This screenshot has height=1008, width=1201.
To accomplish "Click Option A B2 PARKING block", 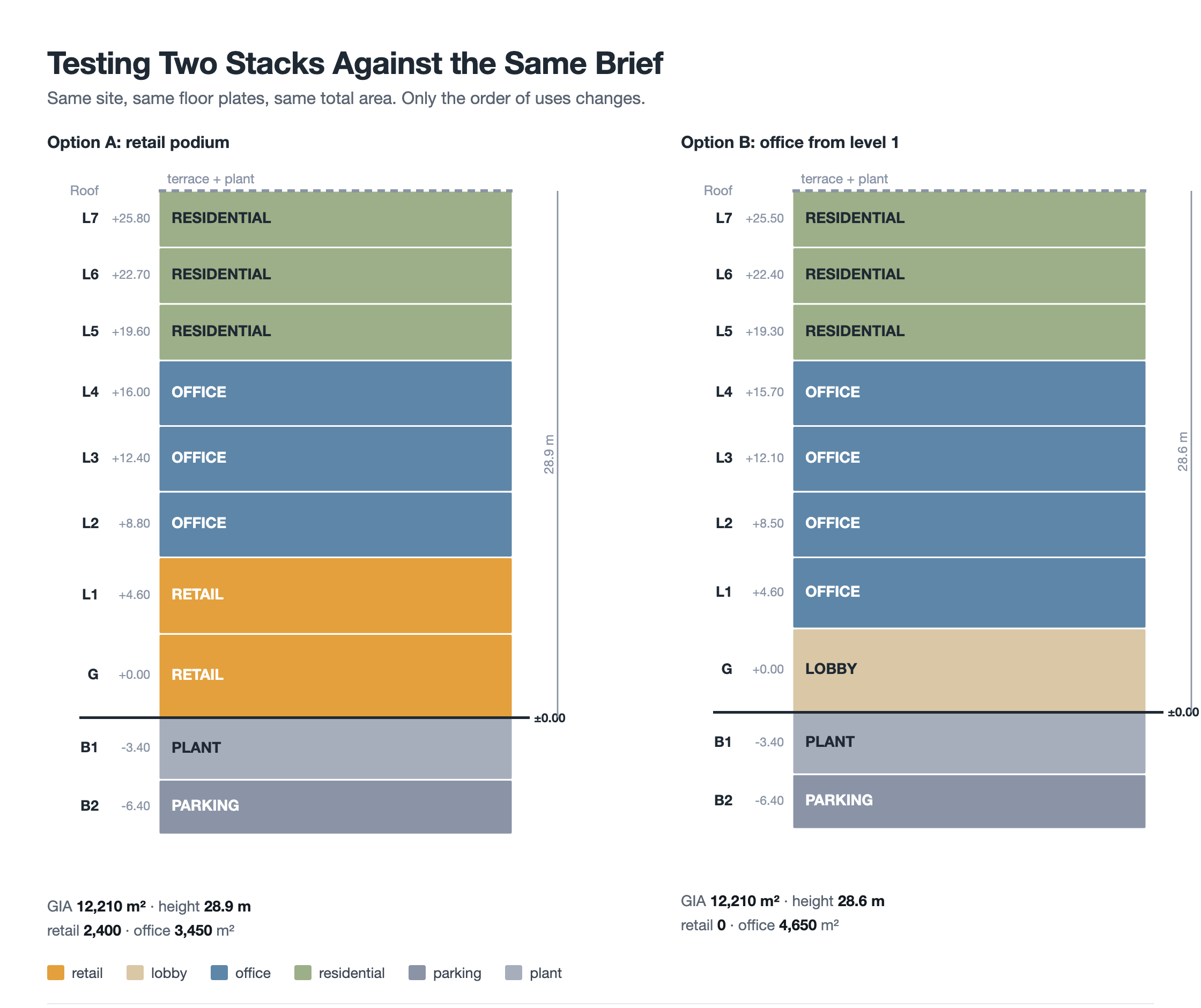I will (x=335, y=806).
